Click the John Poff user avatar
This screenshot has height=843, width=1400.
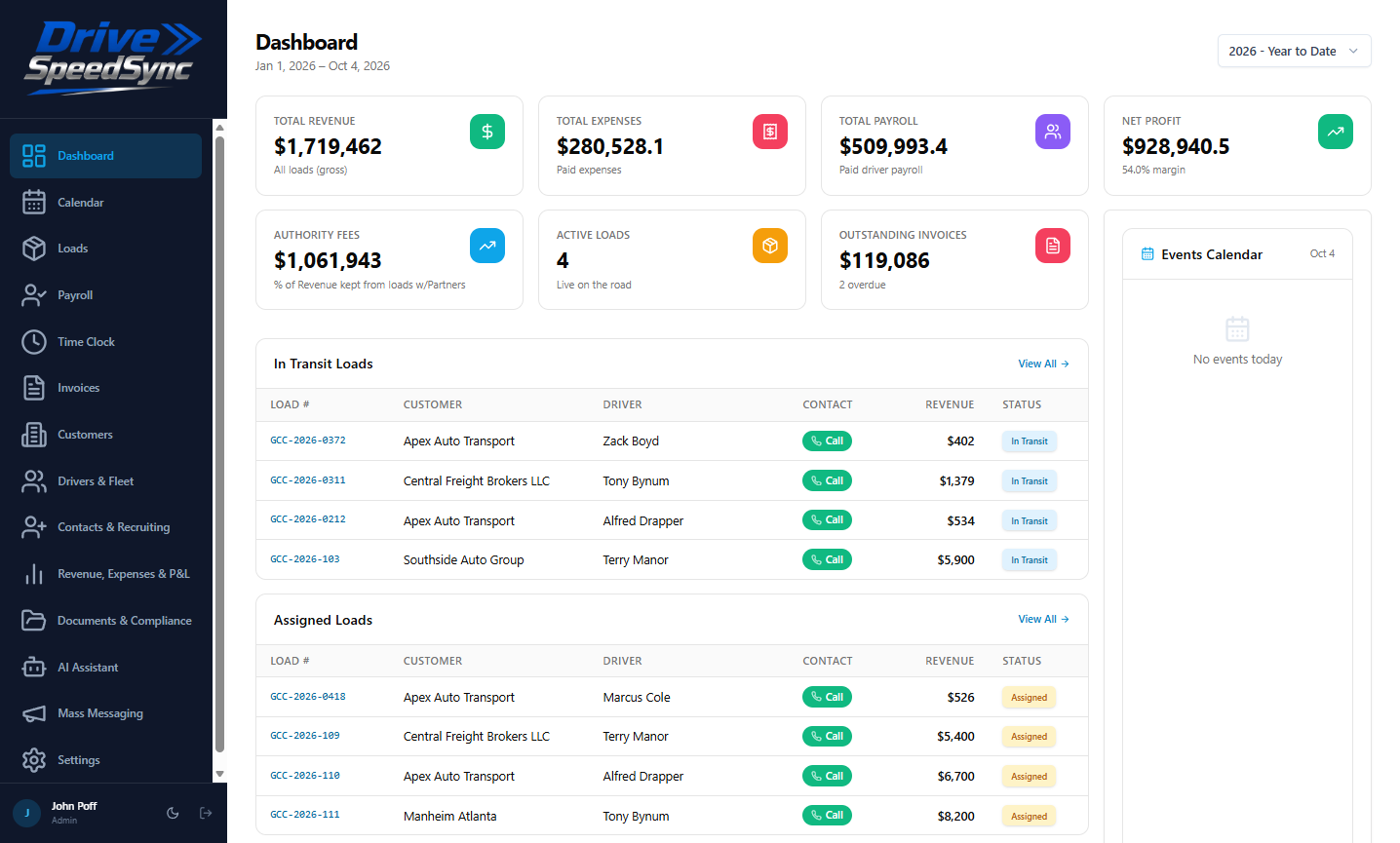tap(26, 813)
